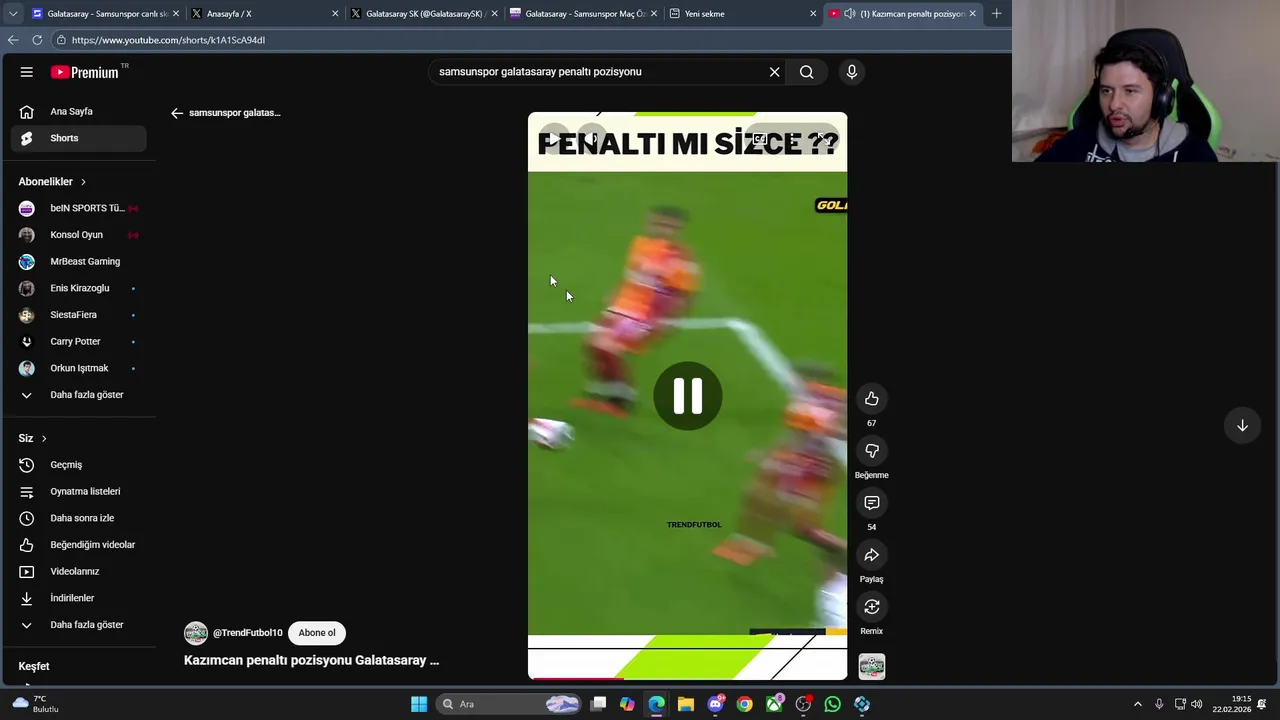Open comments showing 54
Screen dimensions: 1280x720
pos(872,503)
